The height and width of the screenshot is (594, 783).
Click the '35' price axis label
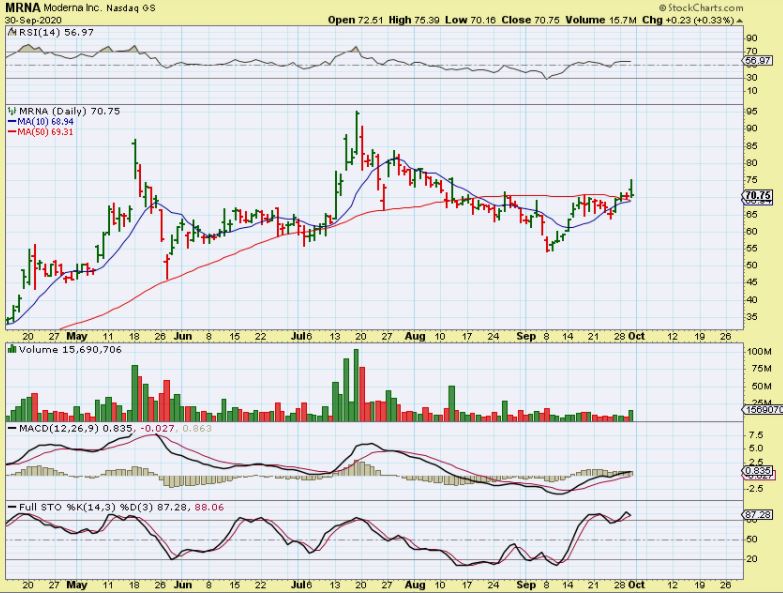pos(751,317)
